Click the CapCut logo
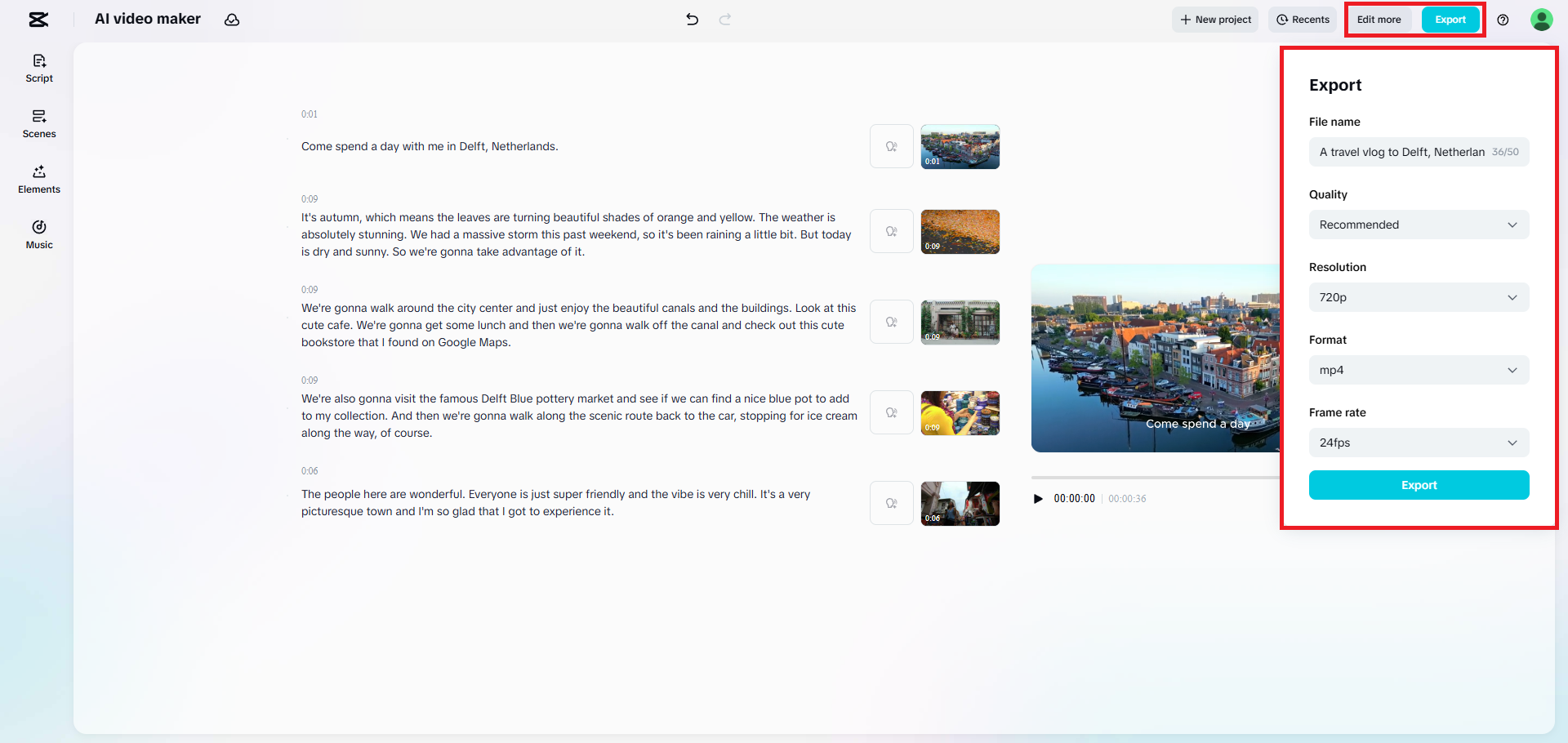The image size is (1568, 743). pyautogui.click(x=38, y=20)
